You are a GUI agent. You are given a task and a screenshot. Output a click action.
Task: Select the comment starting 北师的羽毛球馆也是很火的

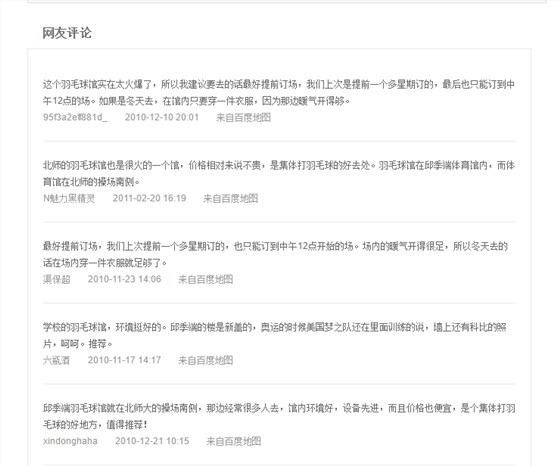pos(279,174)
